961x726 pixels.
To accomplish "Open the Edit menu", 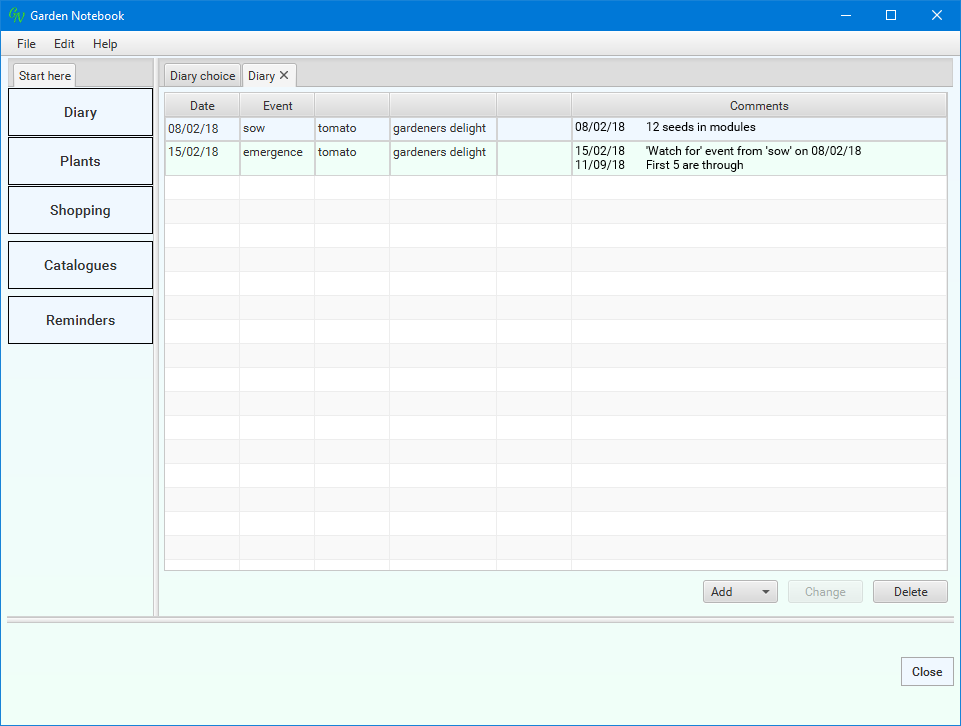I will (64, 44).
